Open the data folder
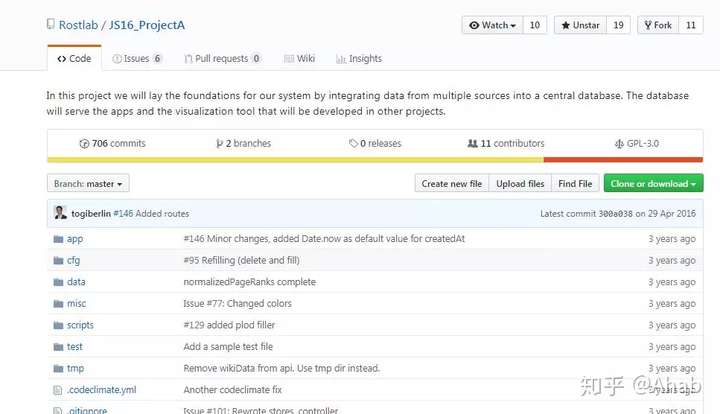The height and width of the screenshot is (414, 720). pyautogui.click(x=76, y=282)
